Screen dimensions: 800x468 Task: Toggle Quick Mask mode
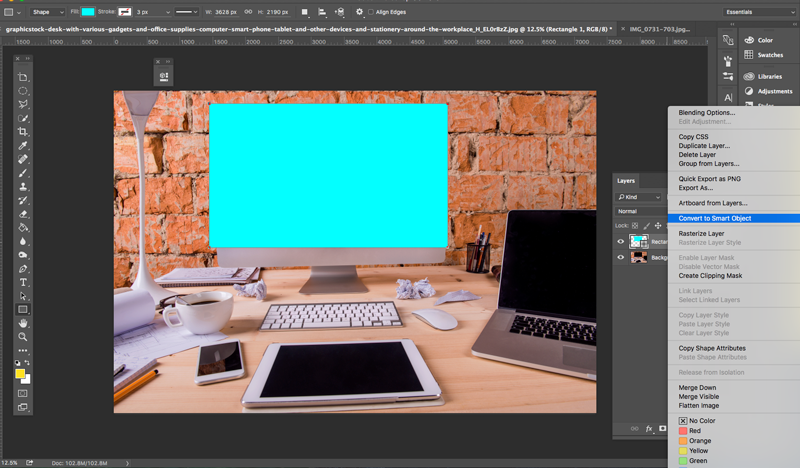point(23,393)
